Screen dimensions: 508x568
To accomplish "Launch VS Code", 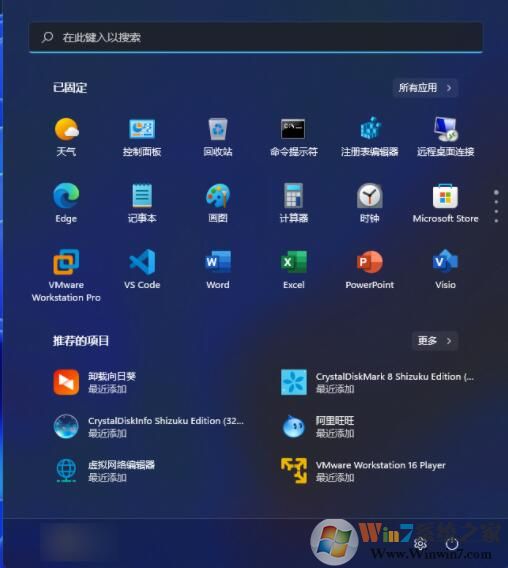I will 142,270.
